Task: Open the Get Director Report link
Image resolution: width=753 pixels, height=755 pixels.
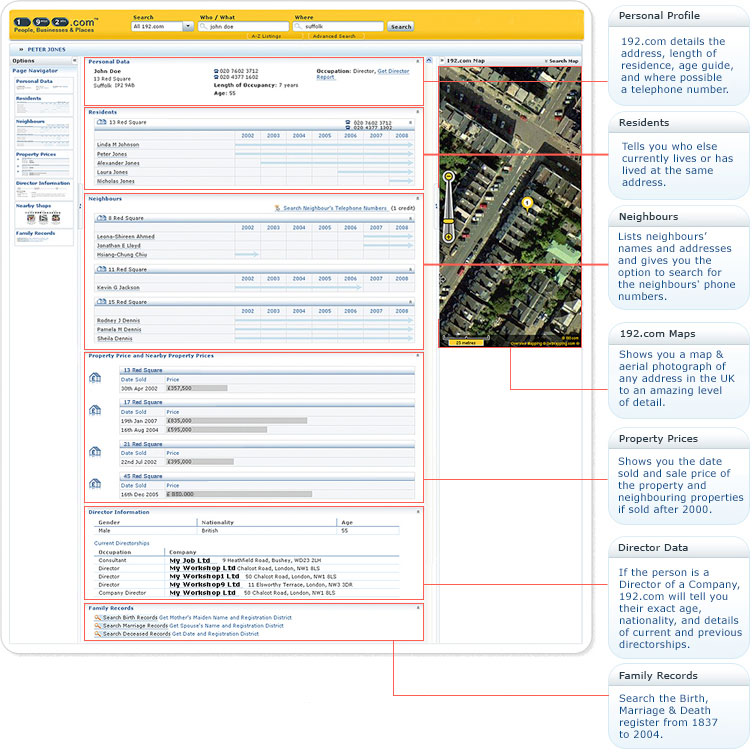Action: coord(363,74)
